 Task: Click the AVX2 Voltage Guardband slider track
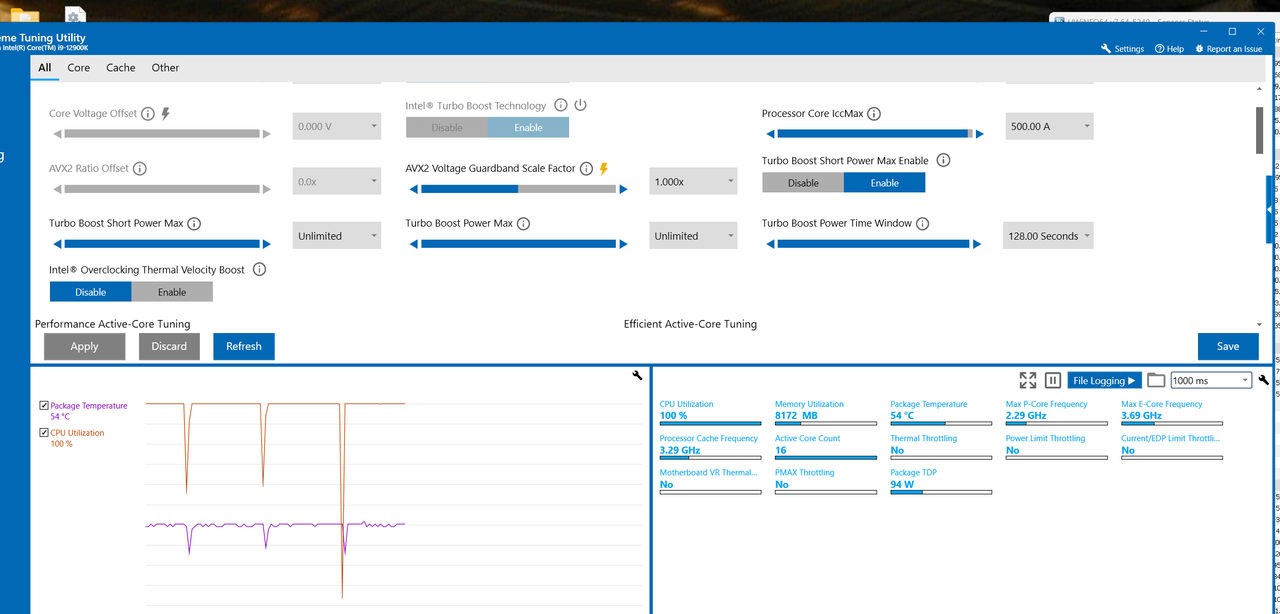coord(517,189)
